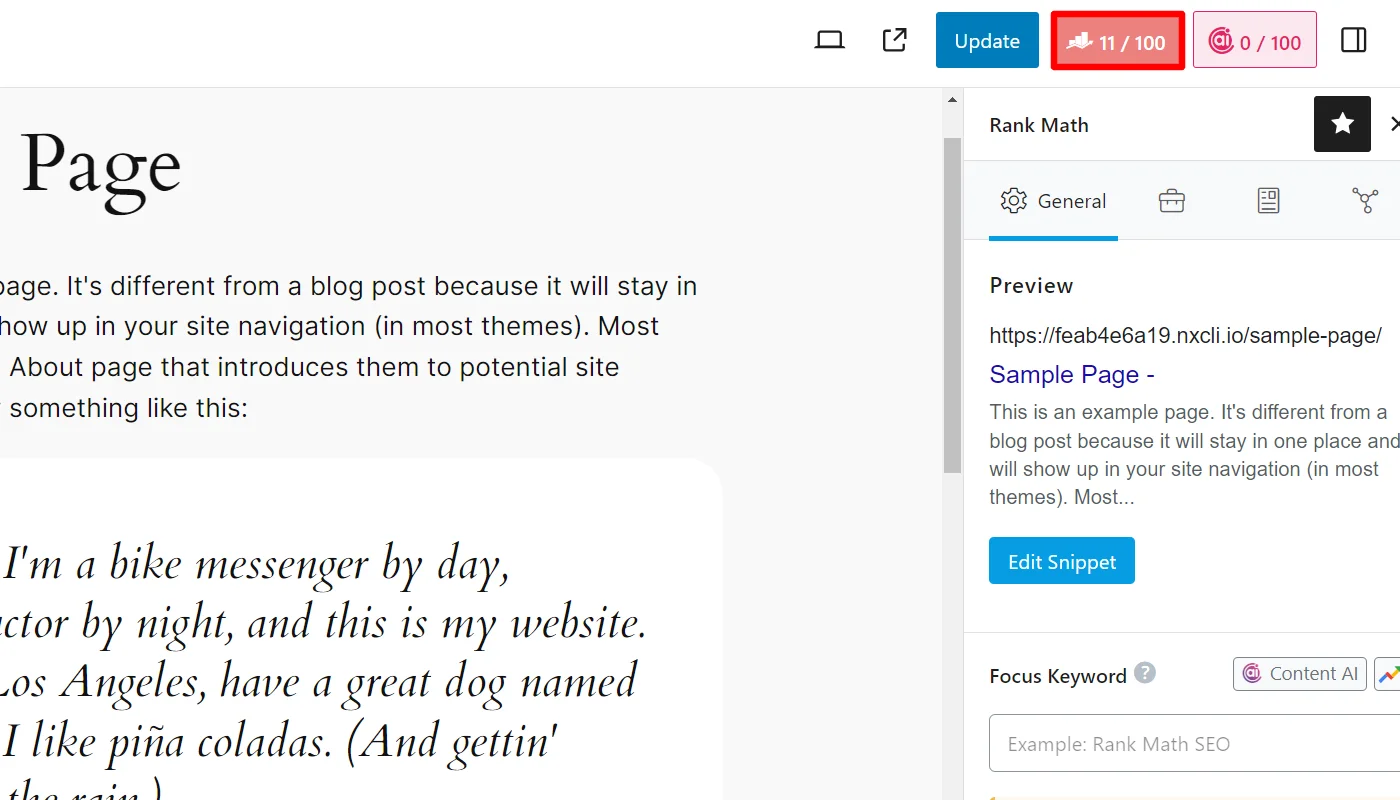Viewport: 1400px width, 800px height.
Task: Click the Edit Snippet button
Action: click(1062, 561)
